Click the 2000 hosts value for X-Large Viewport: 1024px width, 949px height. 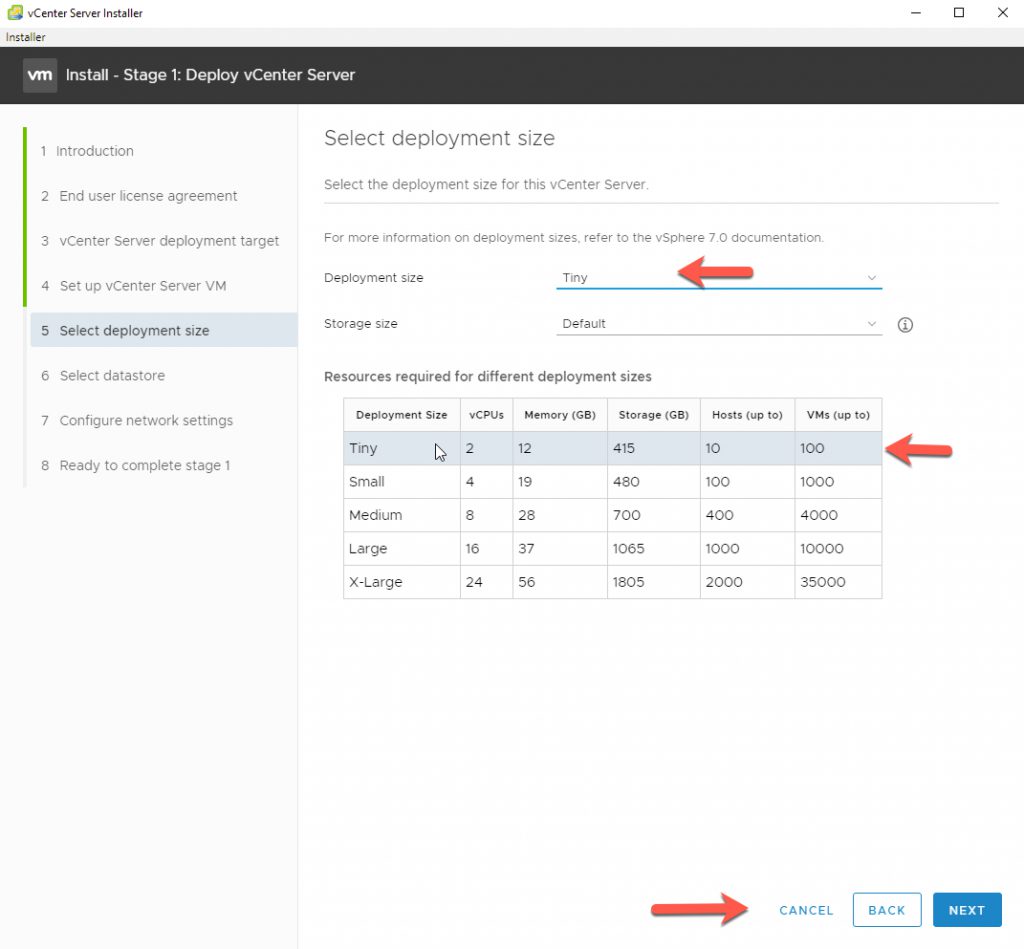pos(724,582)
